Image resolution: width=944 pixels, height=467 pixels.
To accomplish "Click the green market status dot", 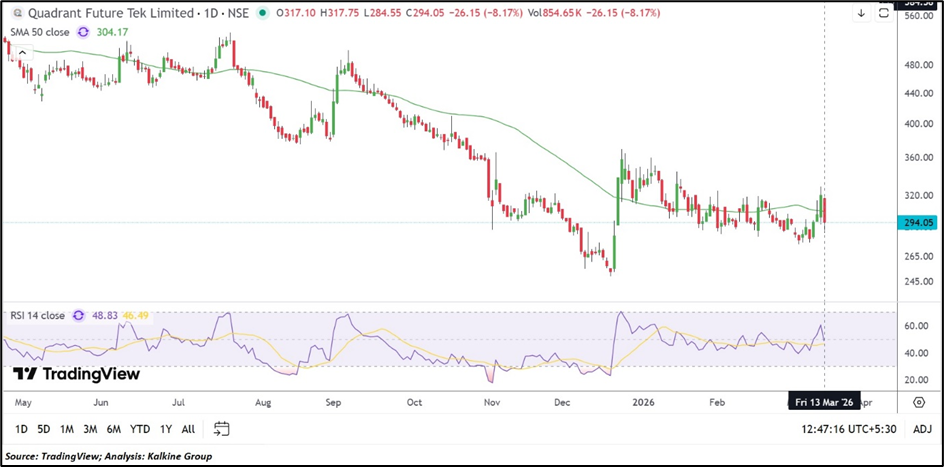I will (x=262, y=13).
